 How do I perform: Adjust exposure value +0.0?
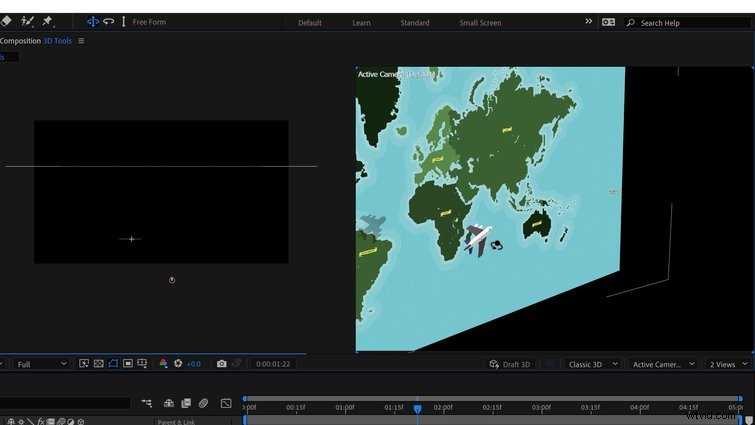(194, 364)
